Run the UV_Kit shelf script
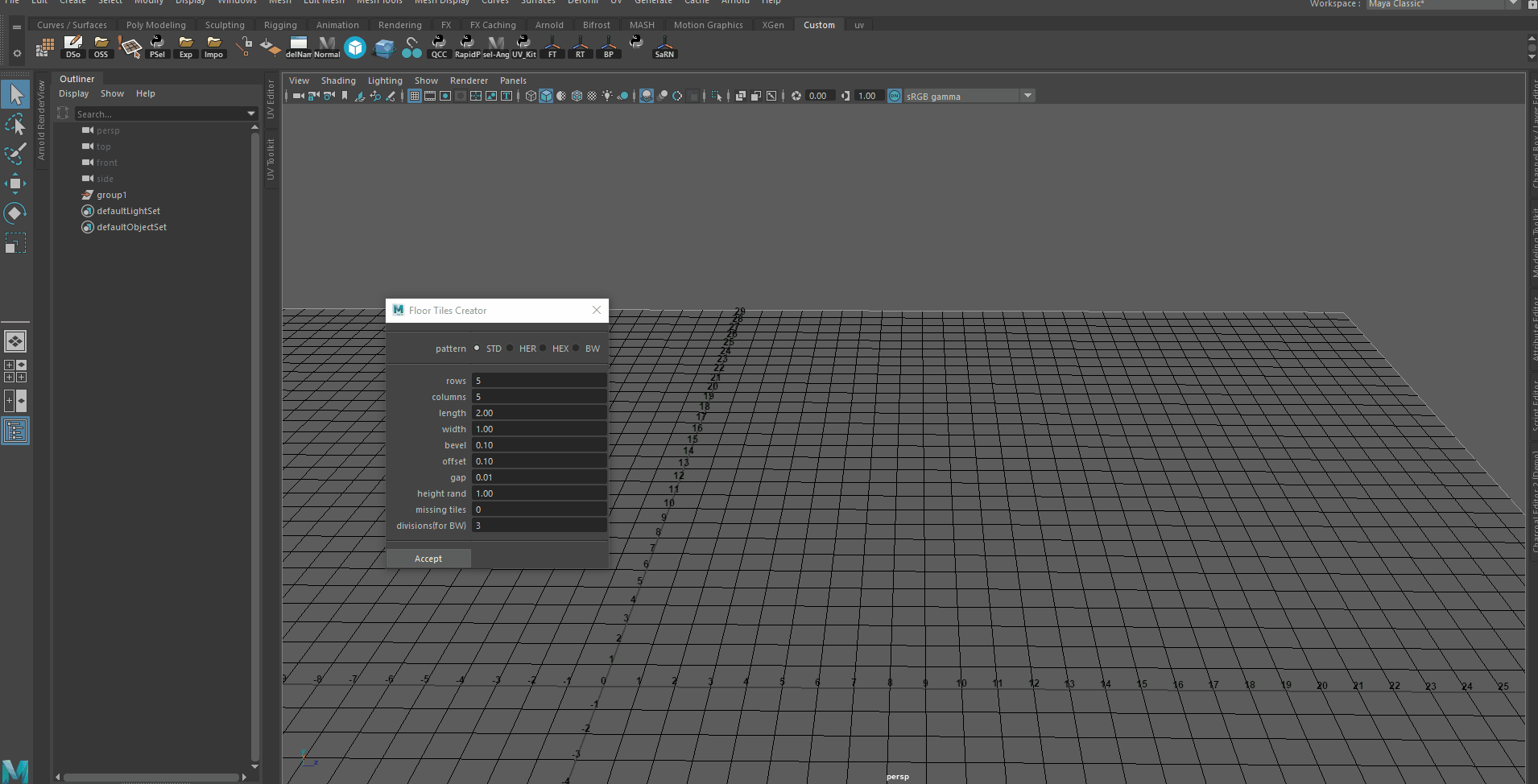This screenshot has height=784, width=1538. 524,47
